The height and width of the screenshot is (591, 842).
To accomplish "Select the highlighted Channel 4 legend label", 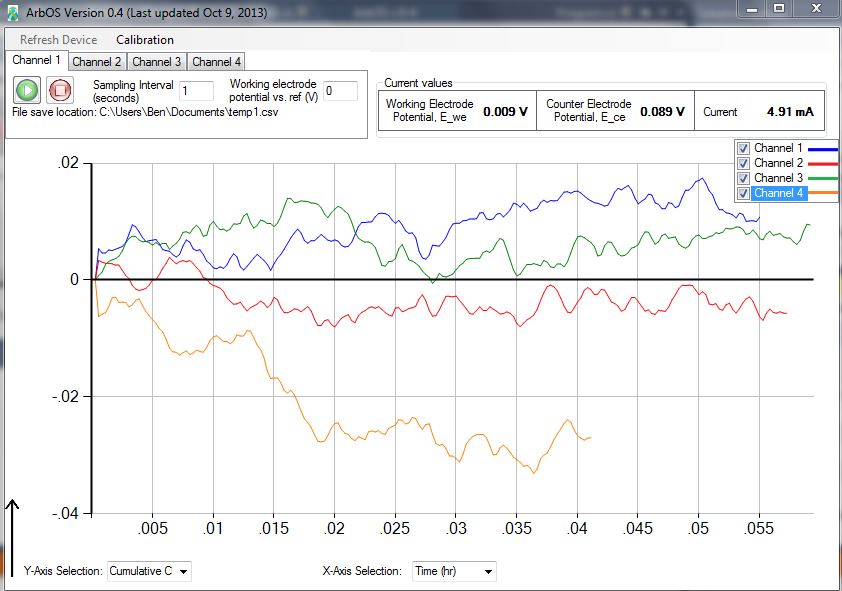I will pyautogui.click(x=779, y=193).
